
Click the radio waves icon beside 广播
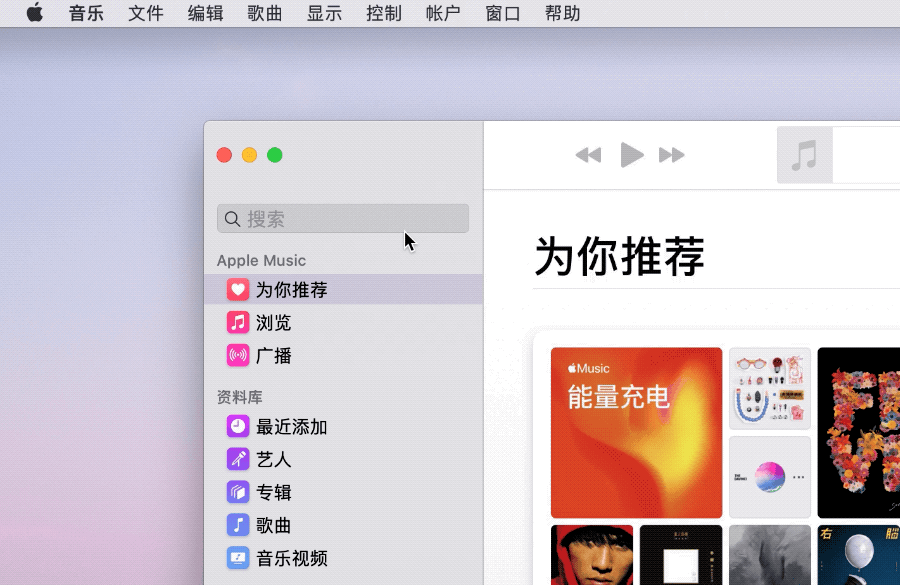click(238, 355)
